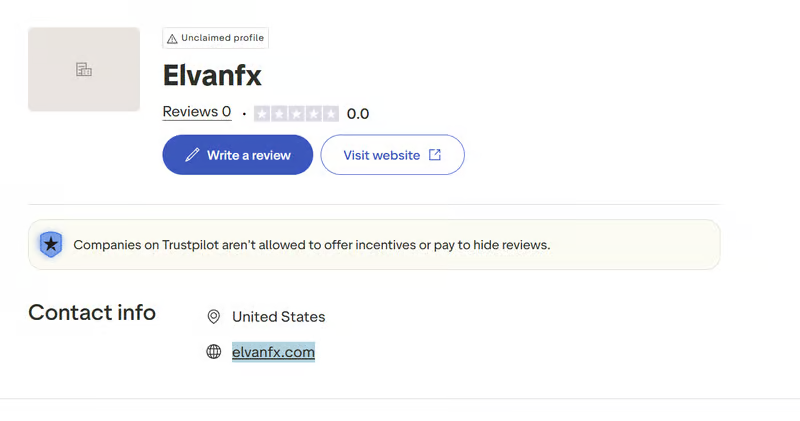Click the location pin icon
The width and height of the screenshot is (800, 421).
tap(213, 317)
